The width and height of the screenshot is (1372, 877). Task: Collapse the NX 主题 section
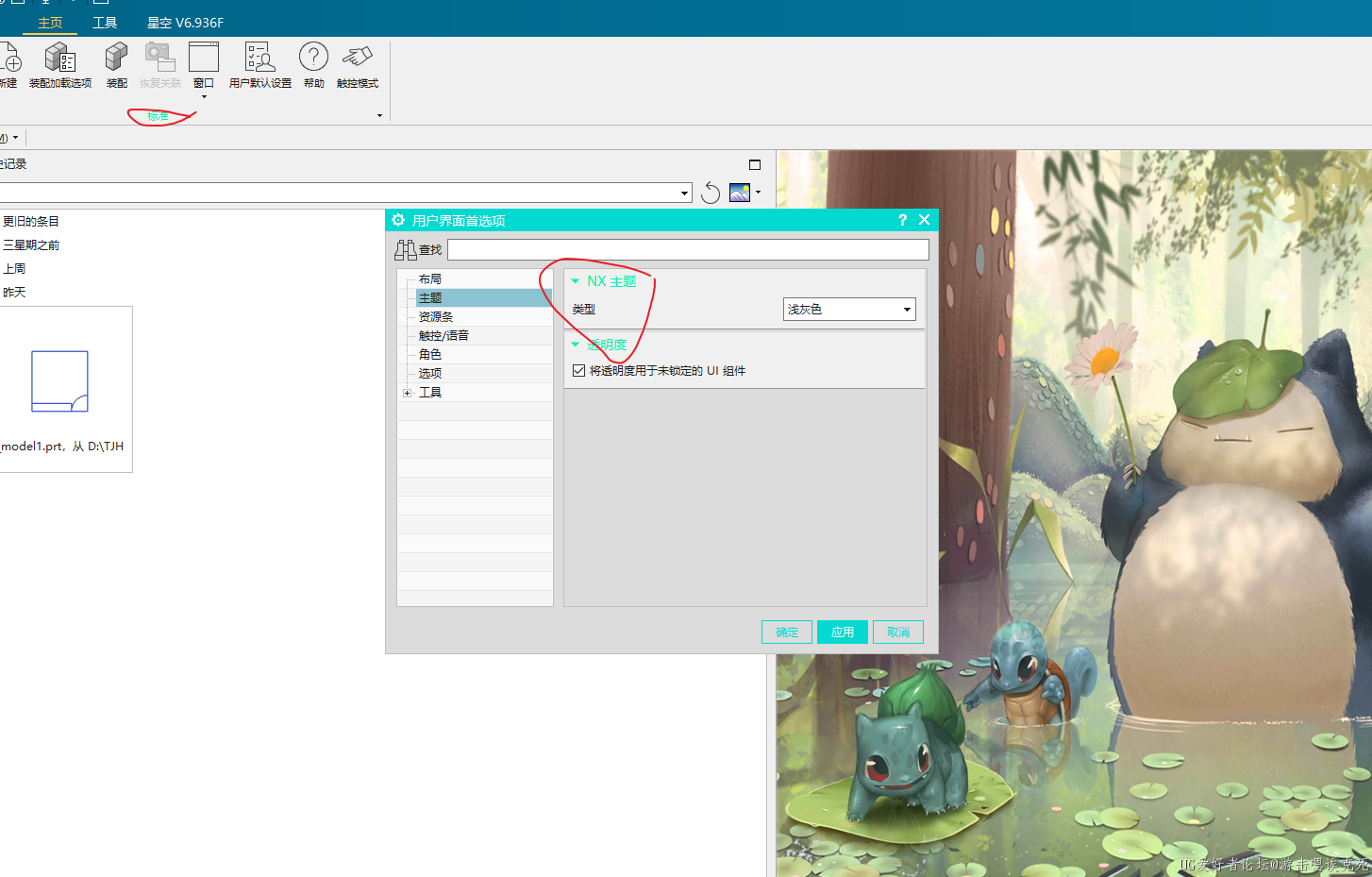pos(575,281)
